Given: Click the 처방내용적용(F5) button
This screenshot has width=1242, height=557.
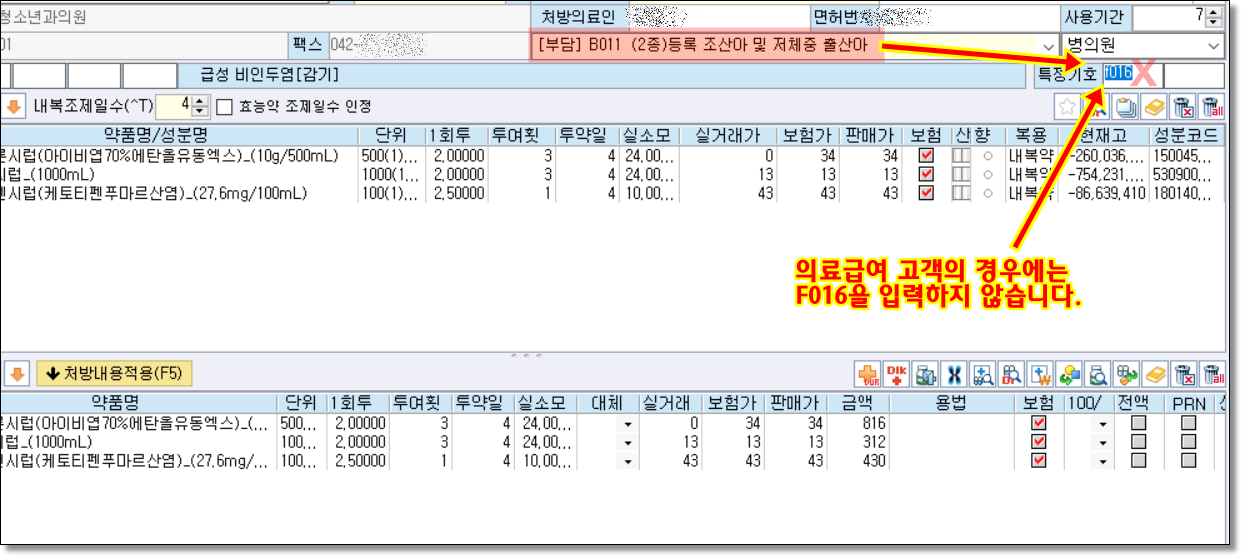Looking at the screenshot, I should coord(114,374).
